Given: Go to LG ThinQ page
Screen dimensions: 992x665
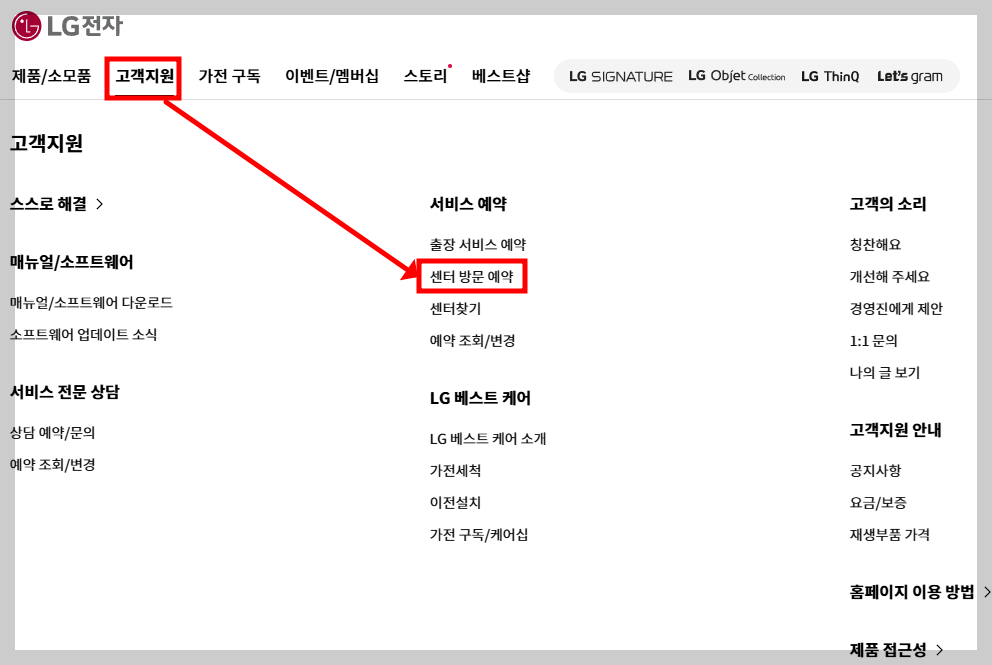Looking at the screenshot, I should point(830,77).
